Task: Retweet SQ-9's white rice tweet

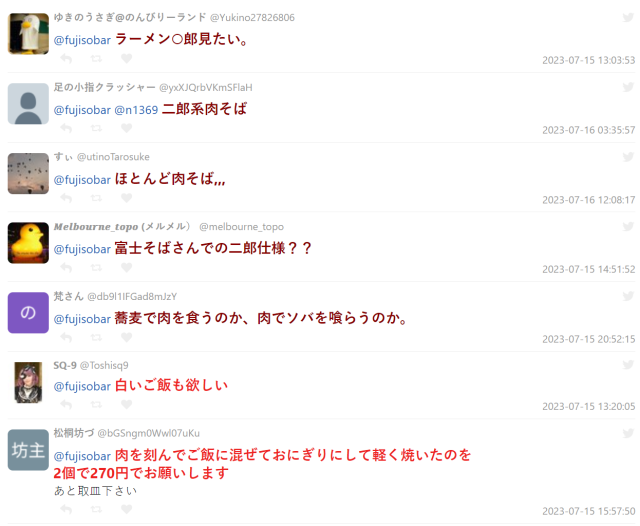Action: pos(96,404)
